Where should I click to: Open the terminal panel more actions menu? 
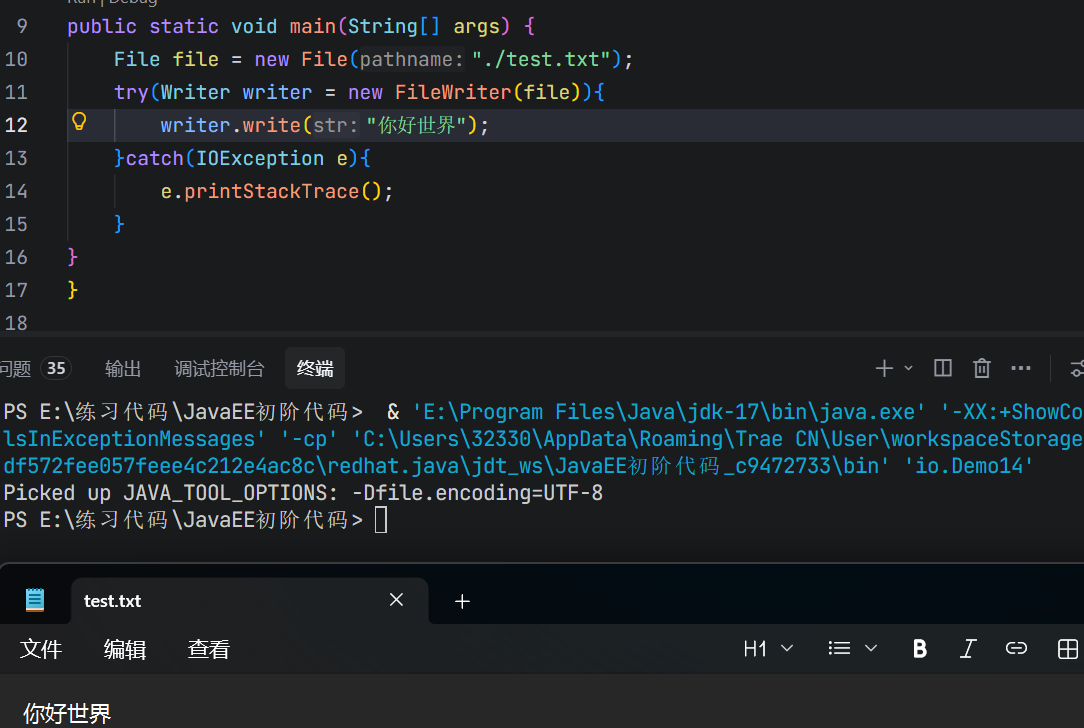click(x=1020, y=368)
